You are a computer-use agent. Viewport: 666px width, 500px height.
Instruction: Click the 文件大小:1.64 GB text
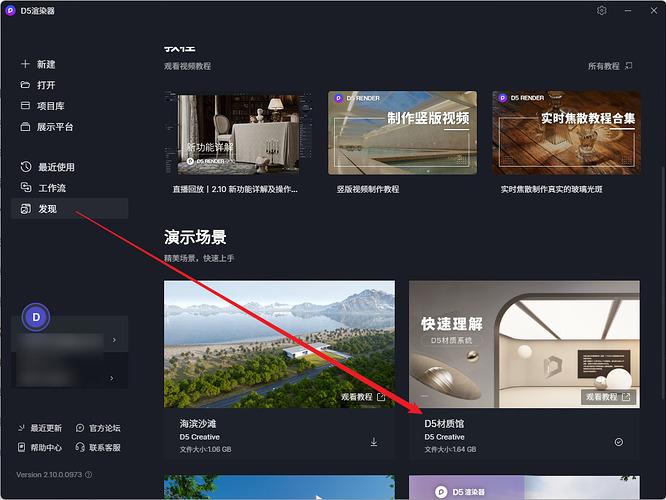click(x=450, y=449)
